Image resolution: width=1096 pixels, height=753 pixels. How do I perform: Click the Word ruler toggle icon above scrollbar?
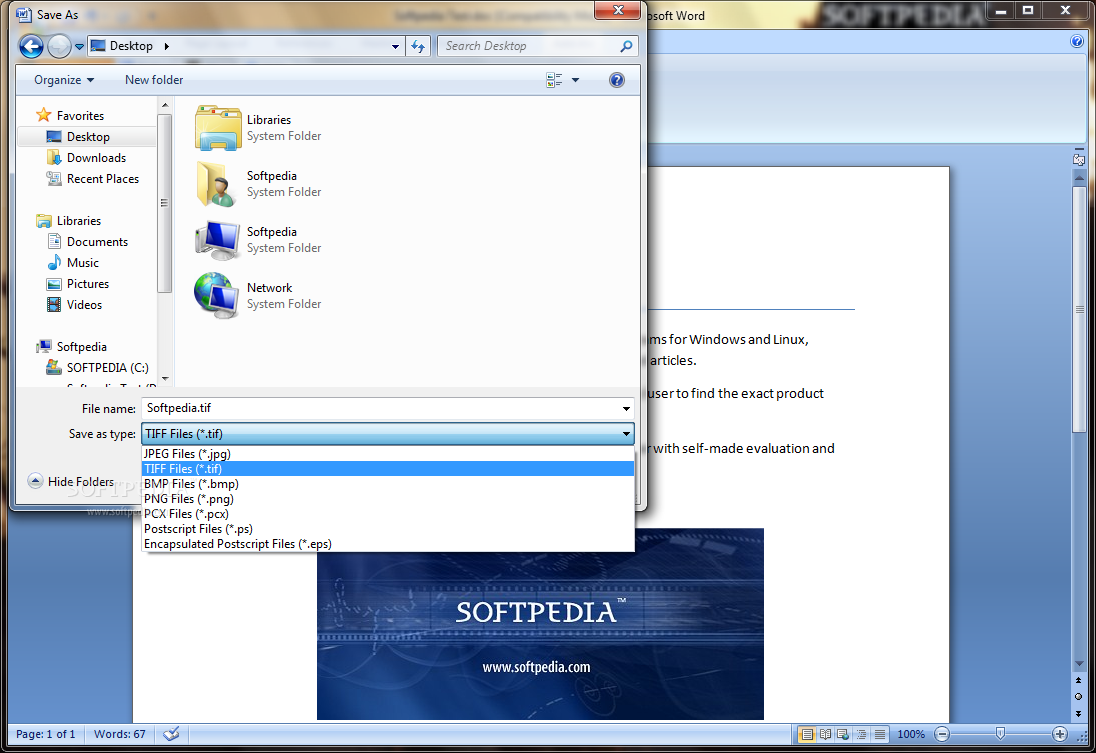click(1079, 159)
